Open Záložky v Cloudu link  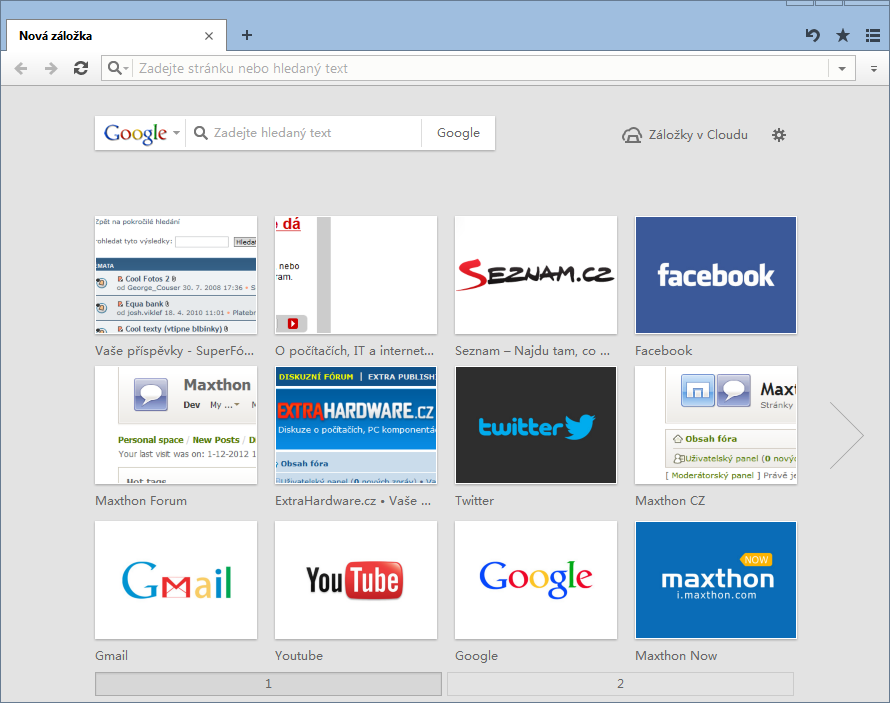[685, 135]
